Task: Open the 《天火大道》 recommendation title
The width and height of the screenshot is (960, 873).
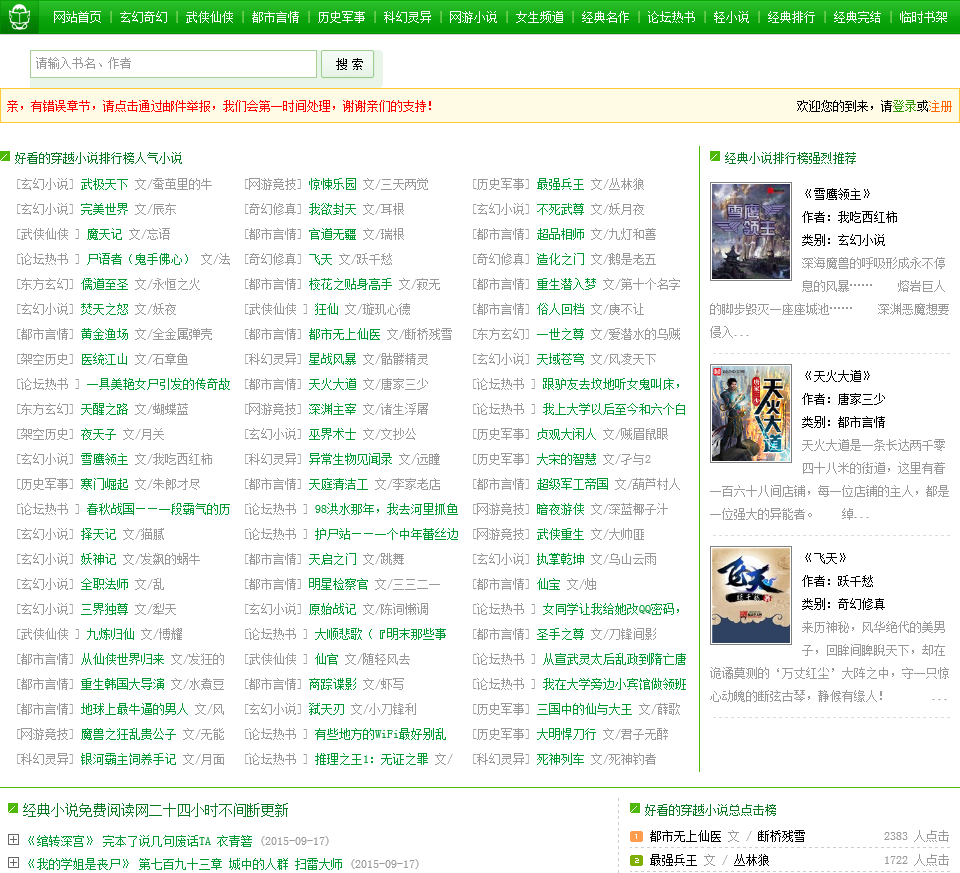Action: click(x=836, y=376)
